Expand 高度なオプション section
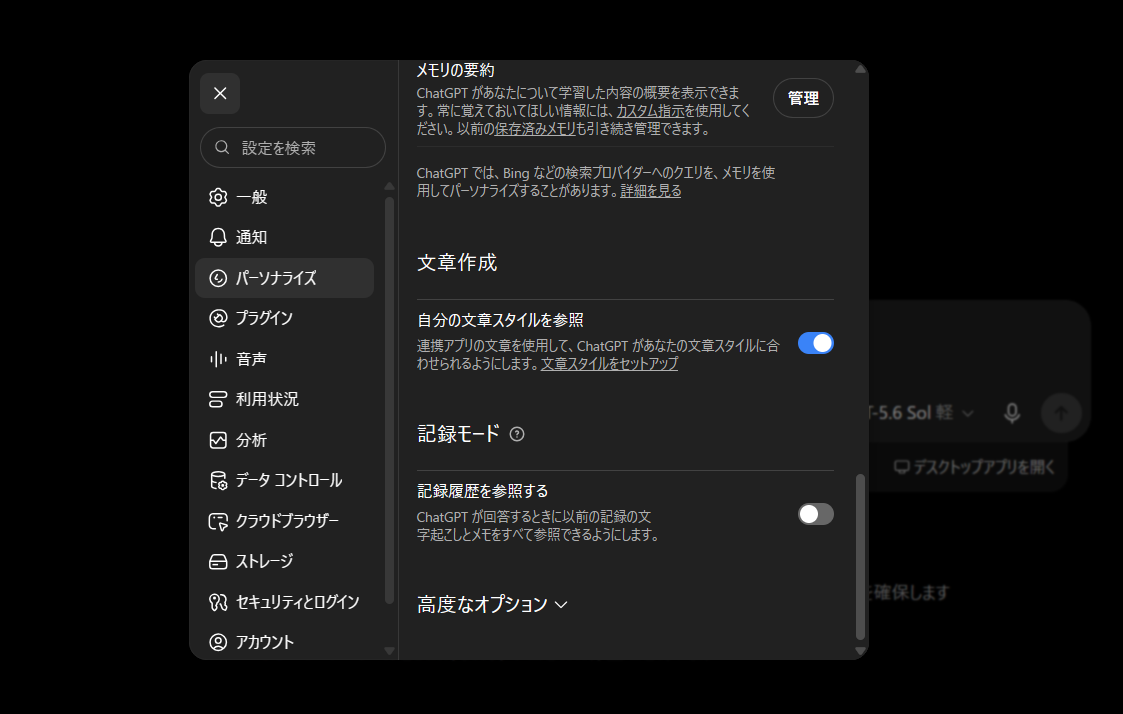1123x714 pixels. coord(493,604)
